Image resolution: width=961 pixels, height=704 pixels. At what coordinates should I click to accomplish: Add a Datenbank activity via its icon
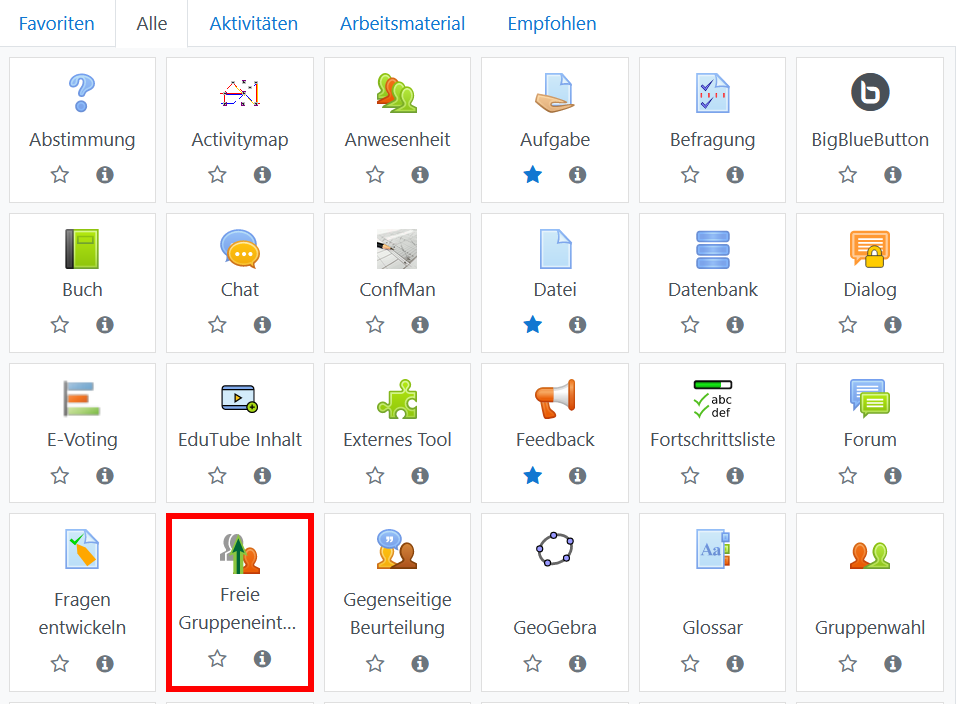pos(712,249)
